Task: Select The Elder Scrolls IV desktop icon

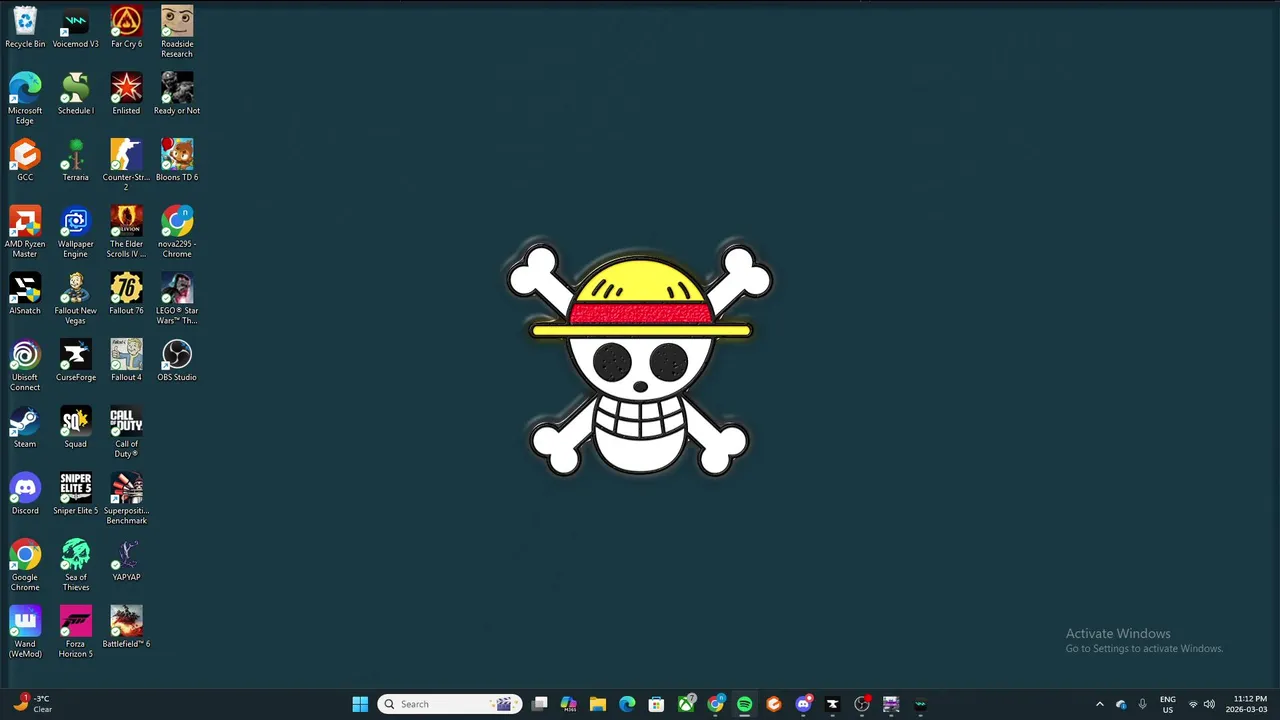Action: click(x=126, y=232)
